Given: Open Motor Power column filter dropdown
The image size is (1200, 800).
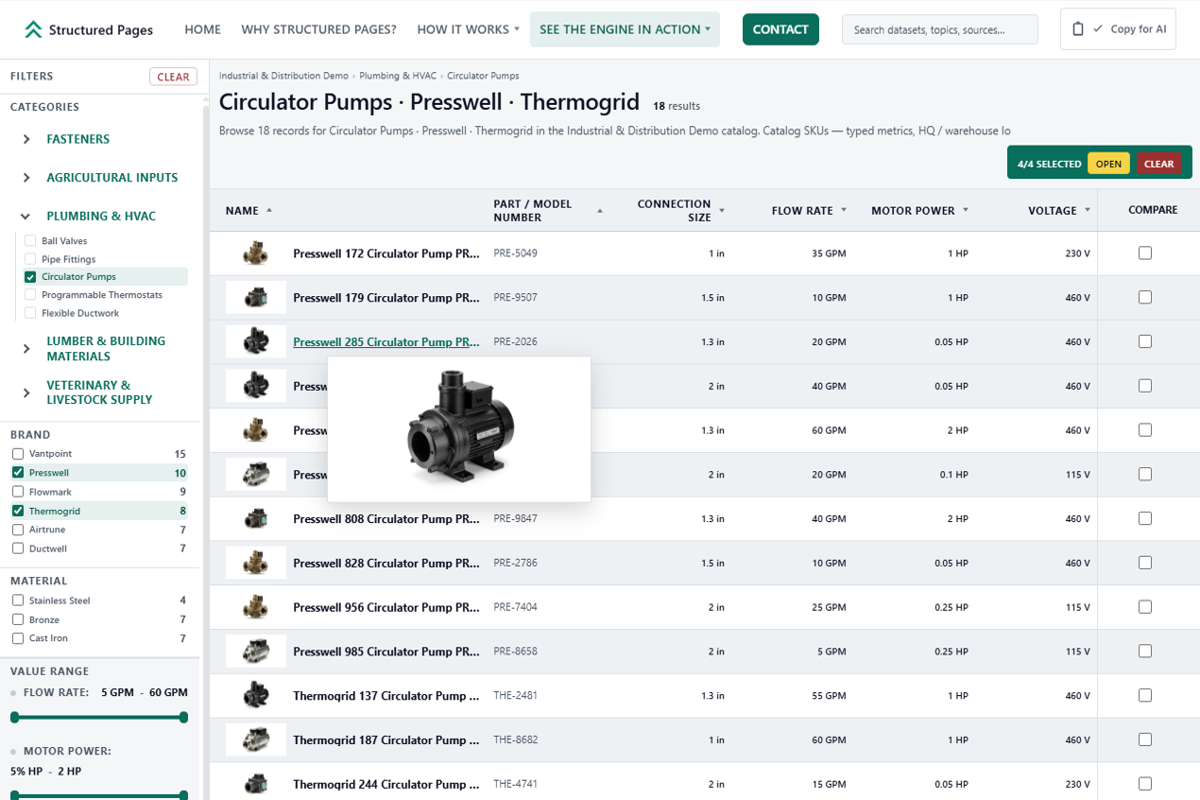Looking at the screenshot, I should click(965, 211).
